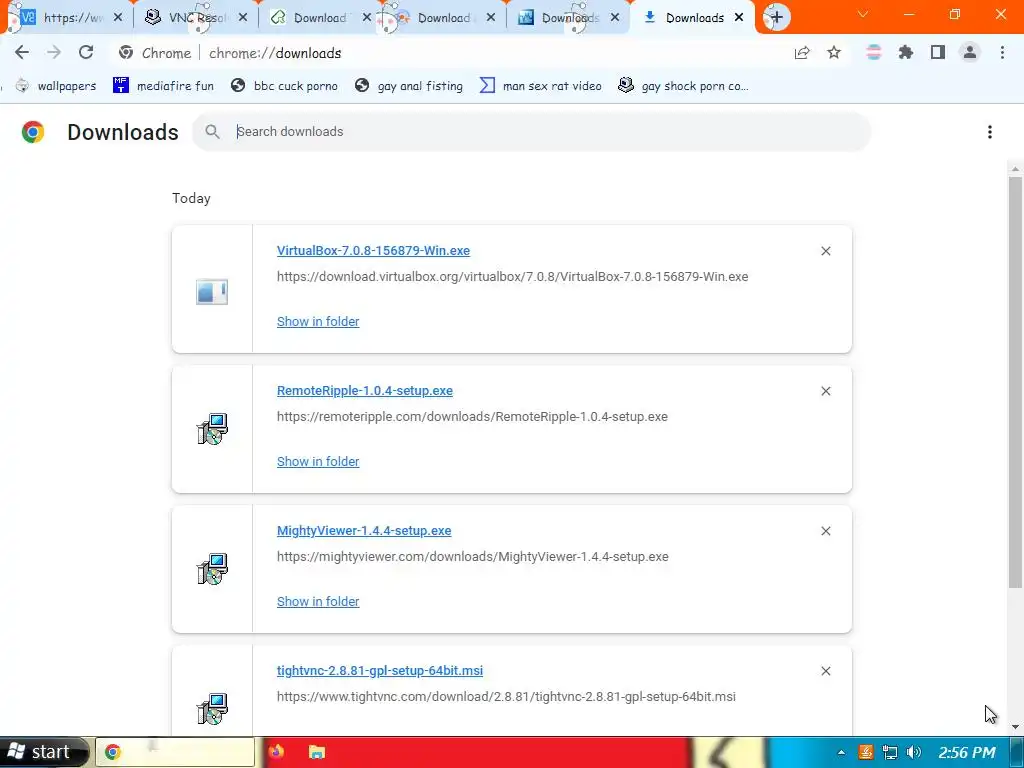This screenshot has width=1024, height=768.
Task: Open the profile avatar menu
Action: point(970,53)
